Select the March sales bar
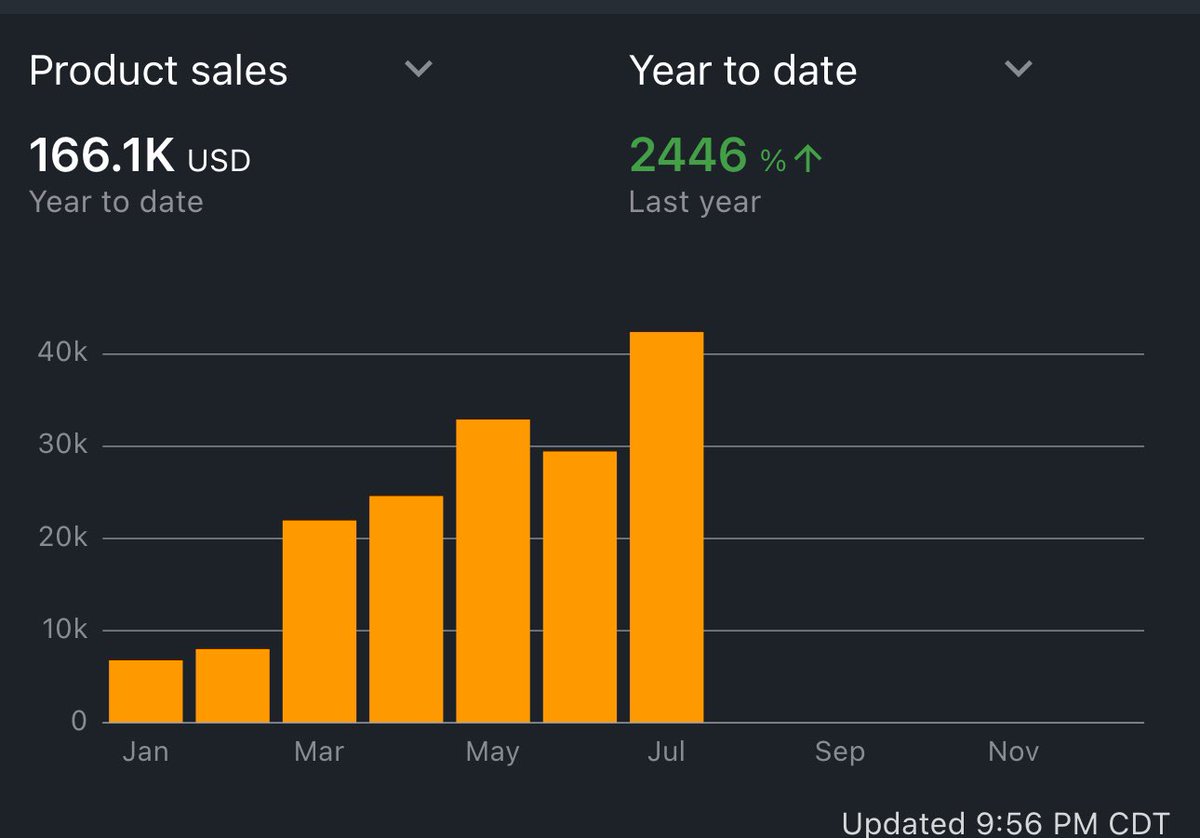This screenshot has width=1200, height=838. 318,620
